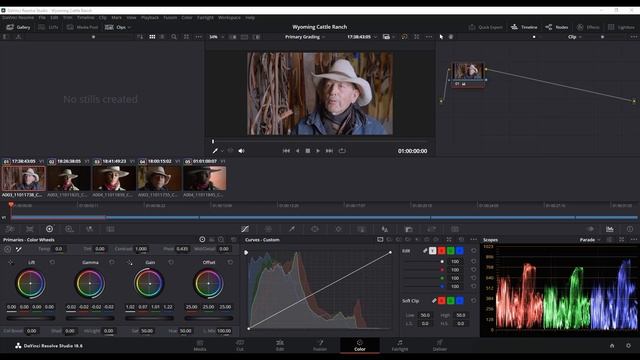Stop playback in viewer transport

pyautogui.click(x=308, y=151)
